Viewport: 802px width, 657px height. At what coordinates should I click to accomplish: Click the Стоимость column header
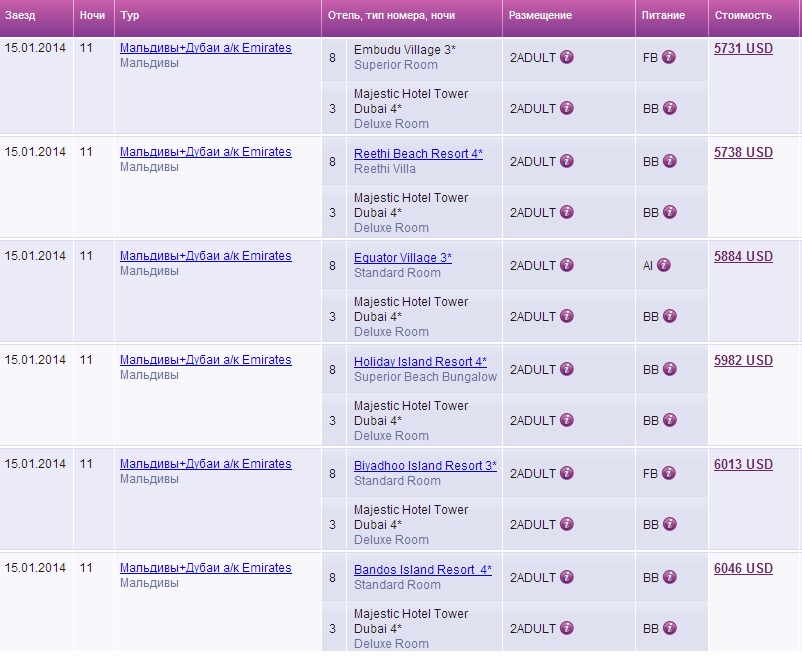tap(742, 16)
